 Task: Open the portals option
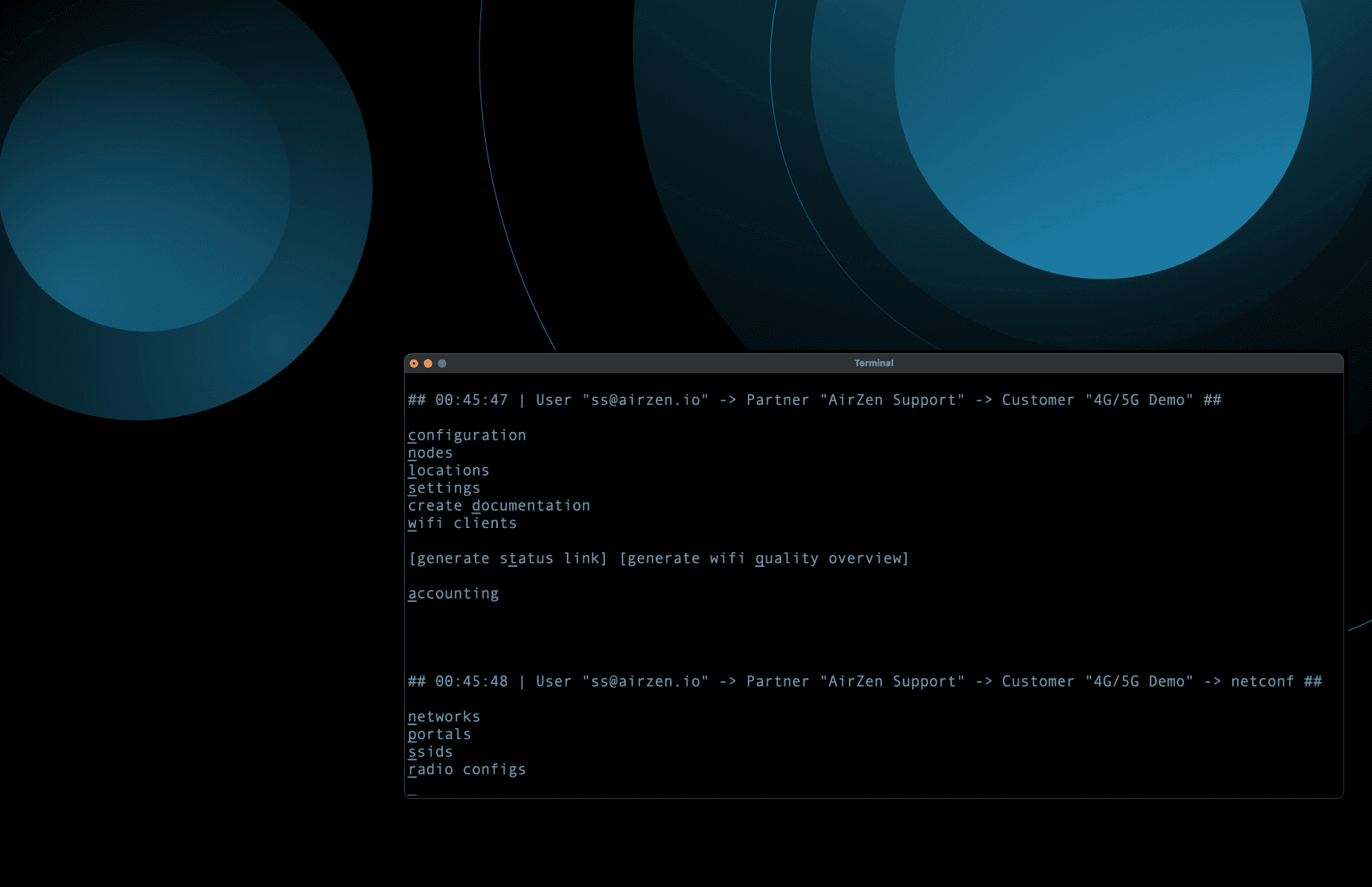coord(439,734)
